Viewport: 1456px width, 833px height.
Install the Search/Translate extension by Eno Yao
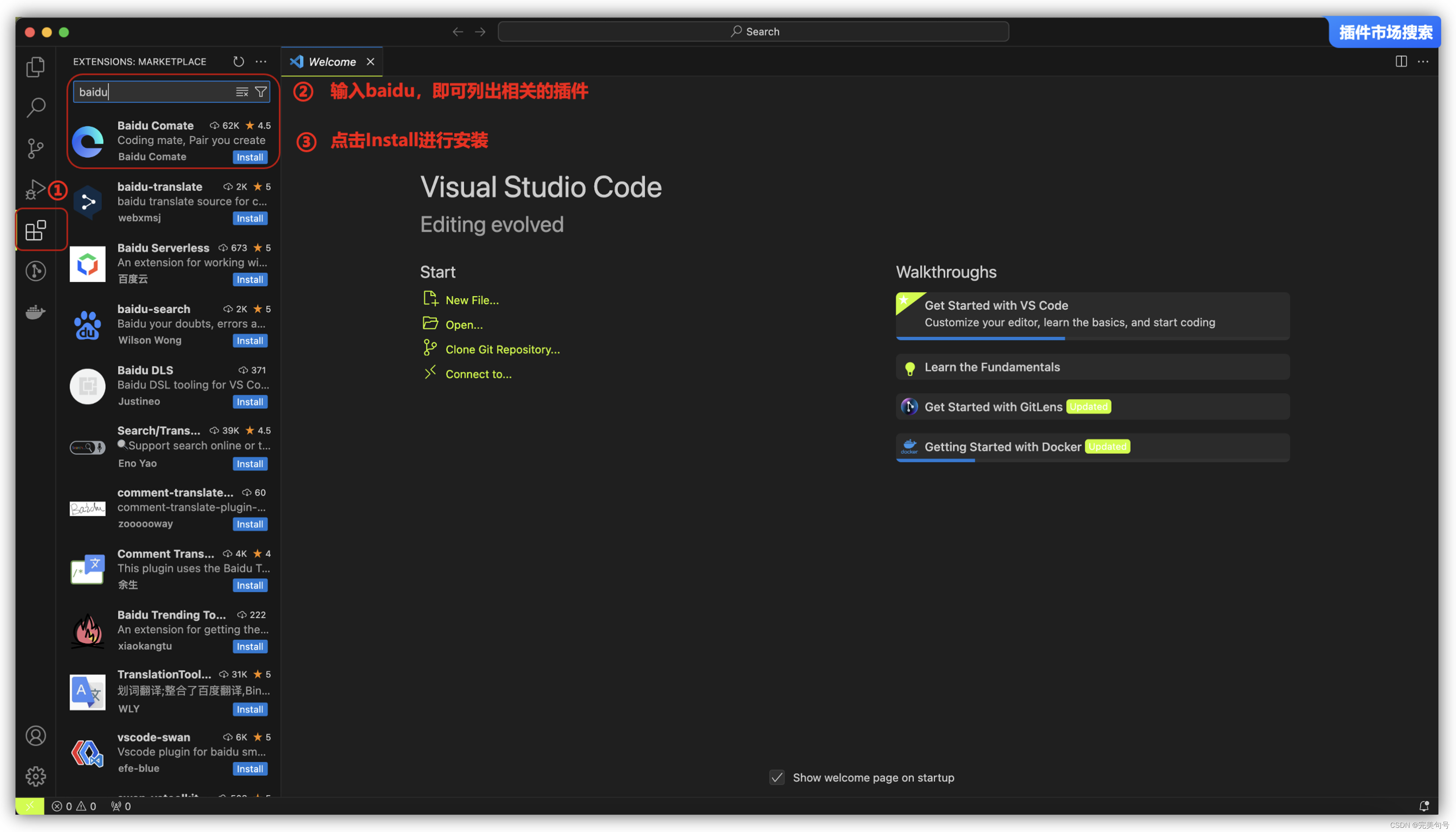click(x=250, y=464)
